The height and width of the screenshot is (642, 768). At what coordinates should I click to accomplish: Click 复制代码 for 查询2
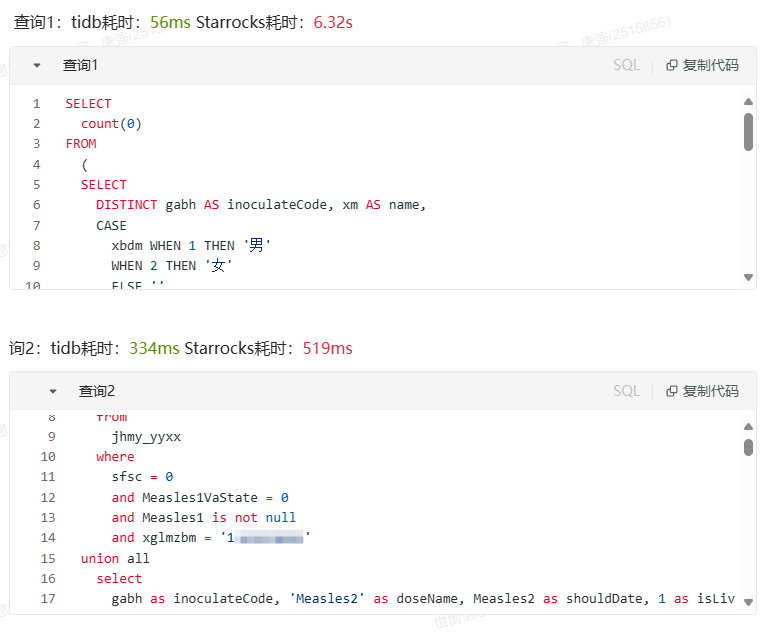[710, 391]
